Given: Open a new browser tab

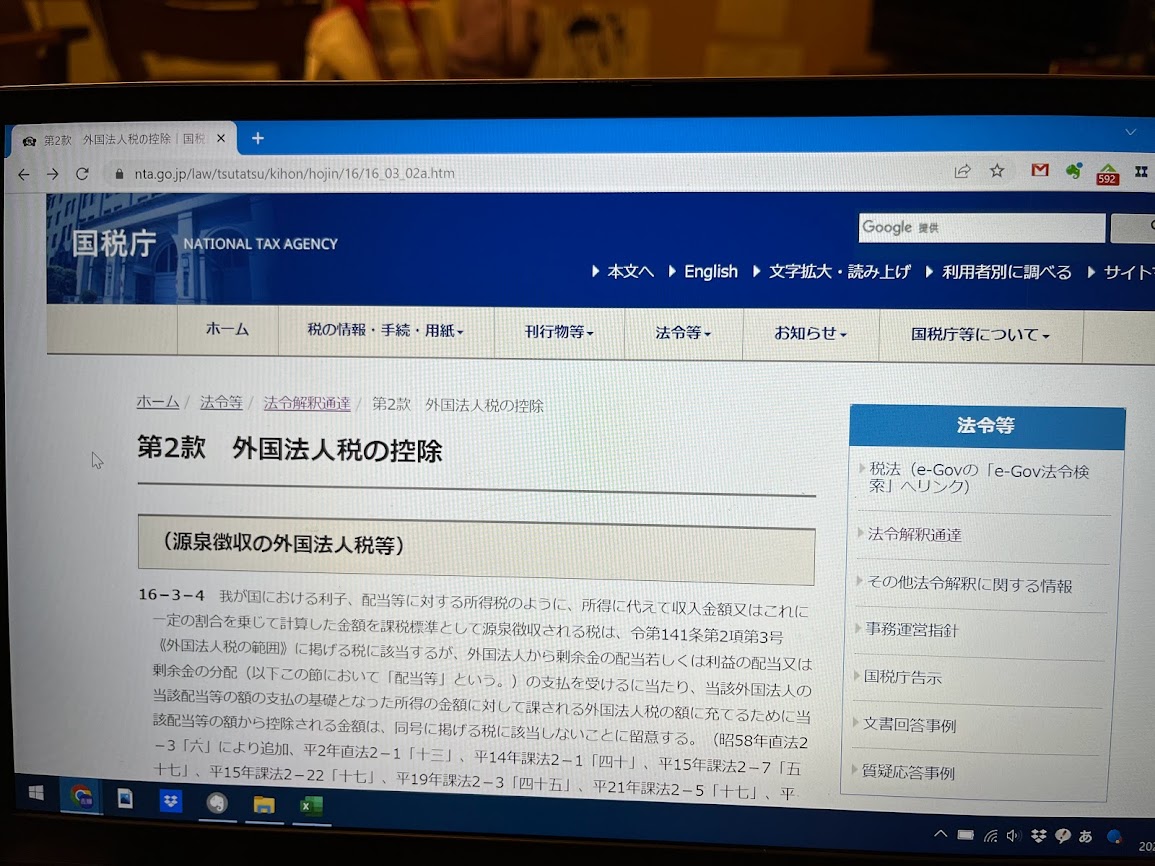Looking at the screenshot, I should (258, 138).
